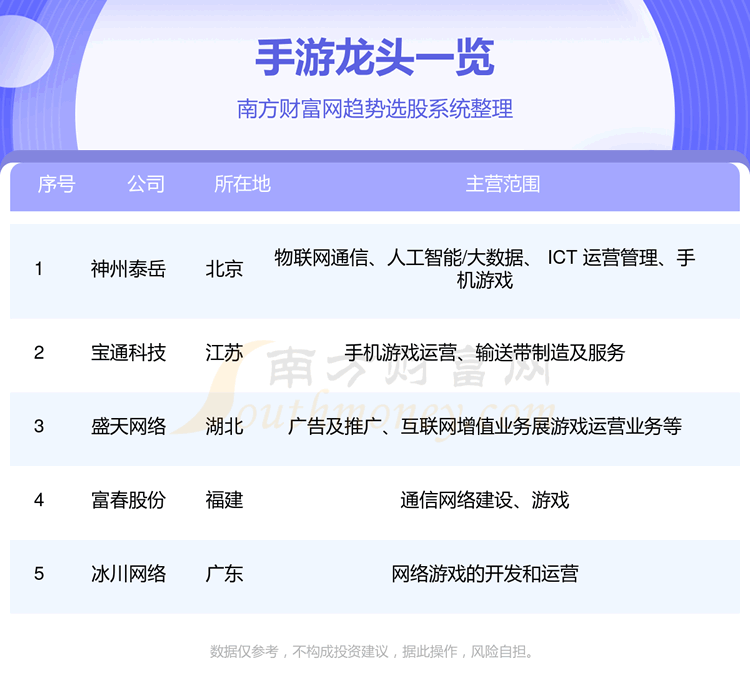Click the 所在地 column header

click(x=243, y=184)
